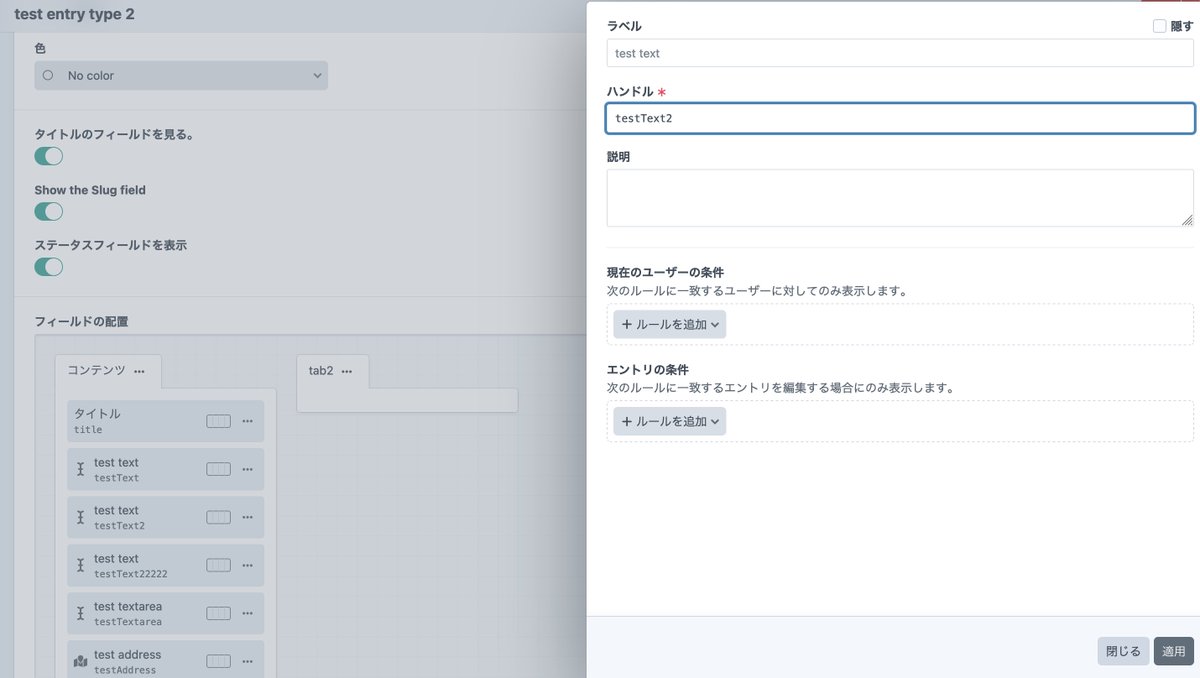
Task: Click width indicator on testText2 field
Action: coord(218,517)
